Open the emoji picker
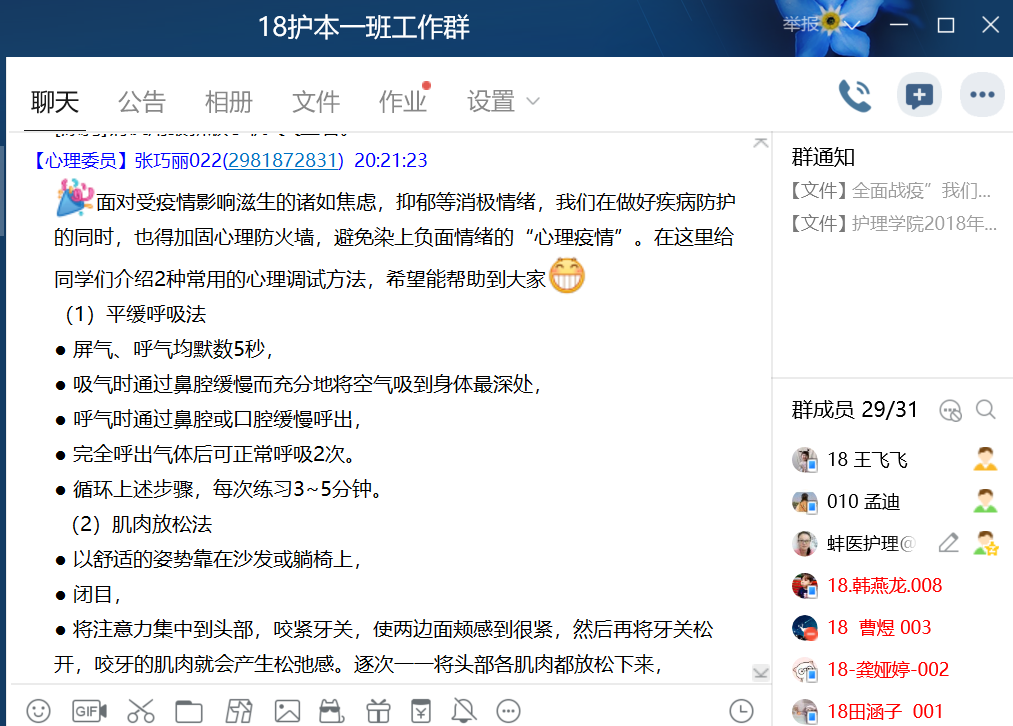 pyautogui.click(x=38, y=711)
